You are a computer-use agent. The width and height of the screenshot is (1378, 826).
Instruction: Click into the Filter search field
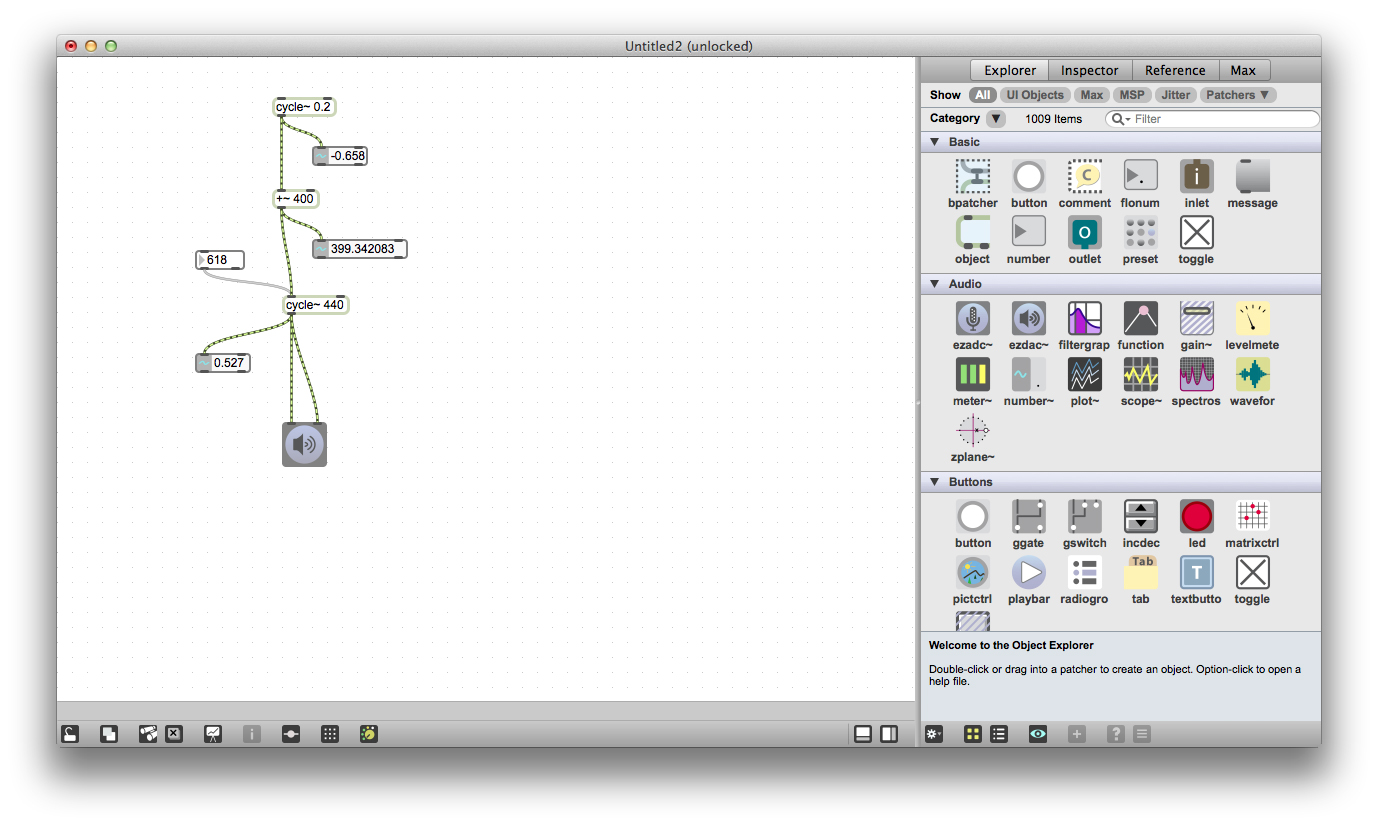point(1212,119)
